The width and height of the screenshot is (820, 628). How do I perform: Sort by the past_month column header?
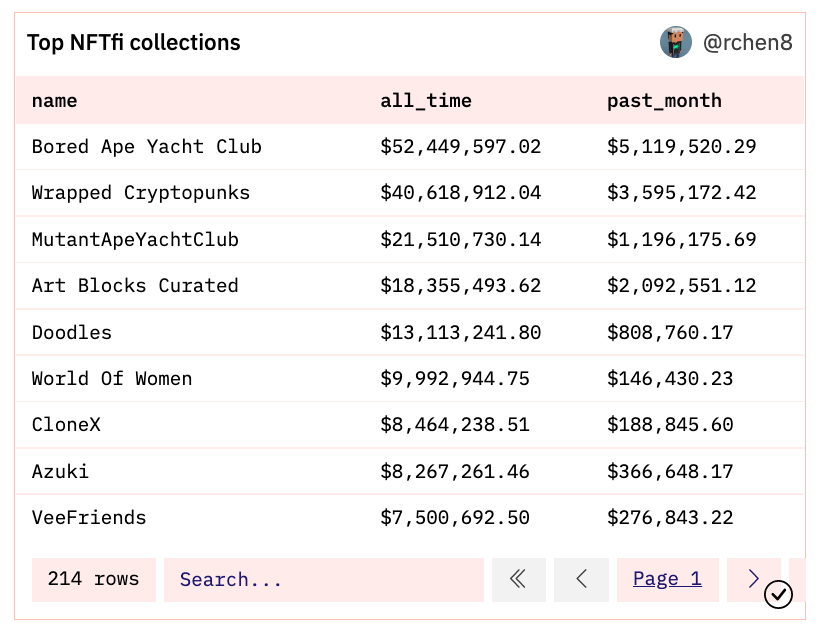pos(664,101)
